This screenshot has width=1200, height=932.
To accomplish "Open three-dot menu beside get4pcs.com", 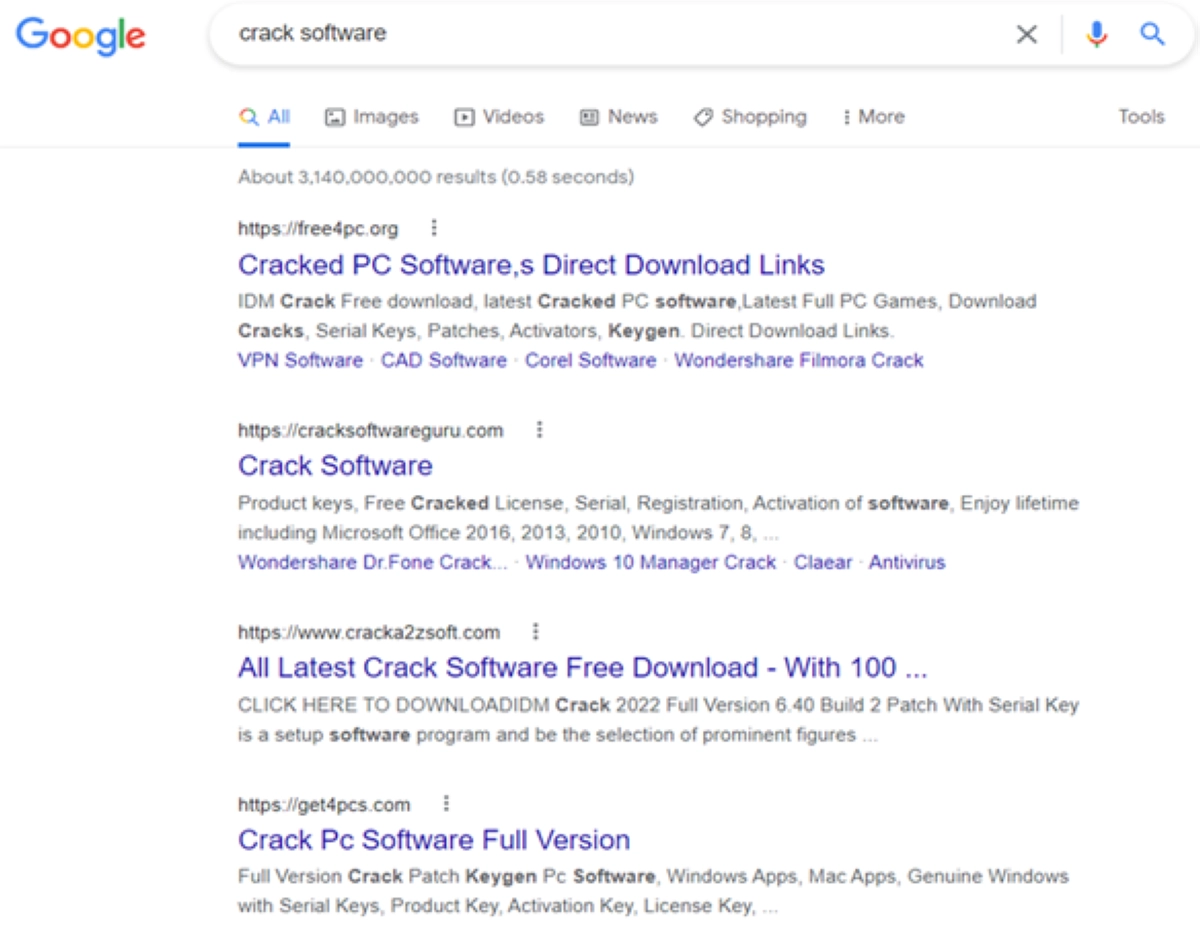I will pyautogui.click(x=446, y=804).
